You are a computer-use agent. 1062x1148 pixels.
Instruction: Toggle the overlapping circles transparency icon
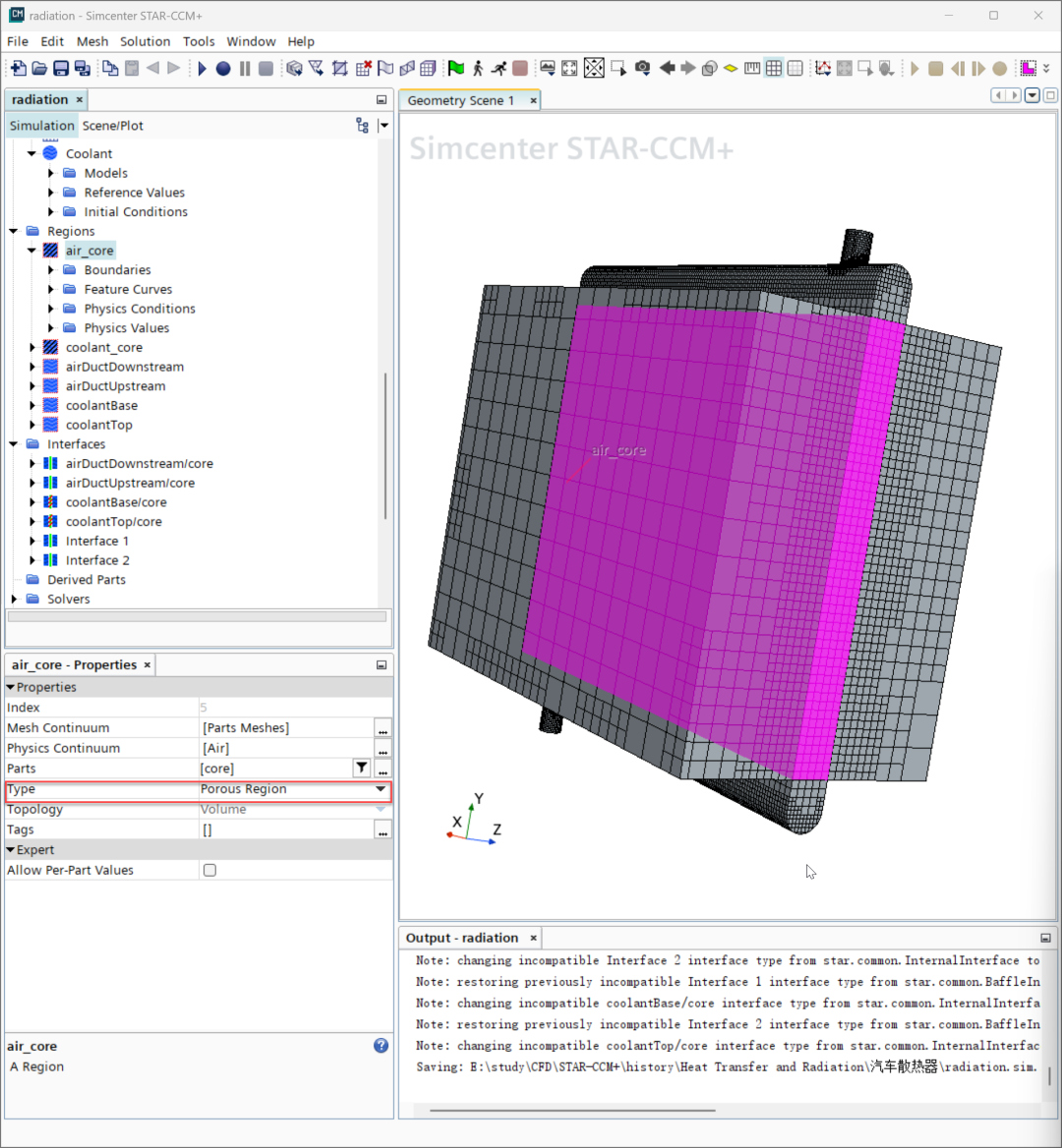[x=709, y=69]
